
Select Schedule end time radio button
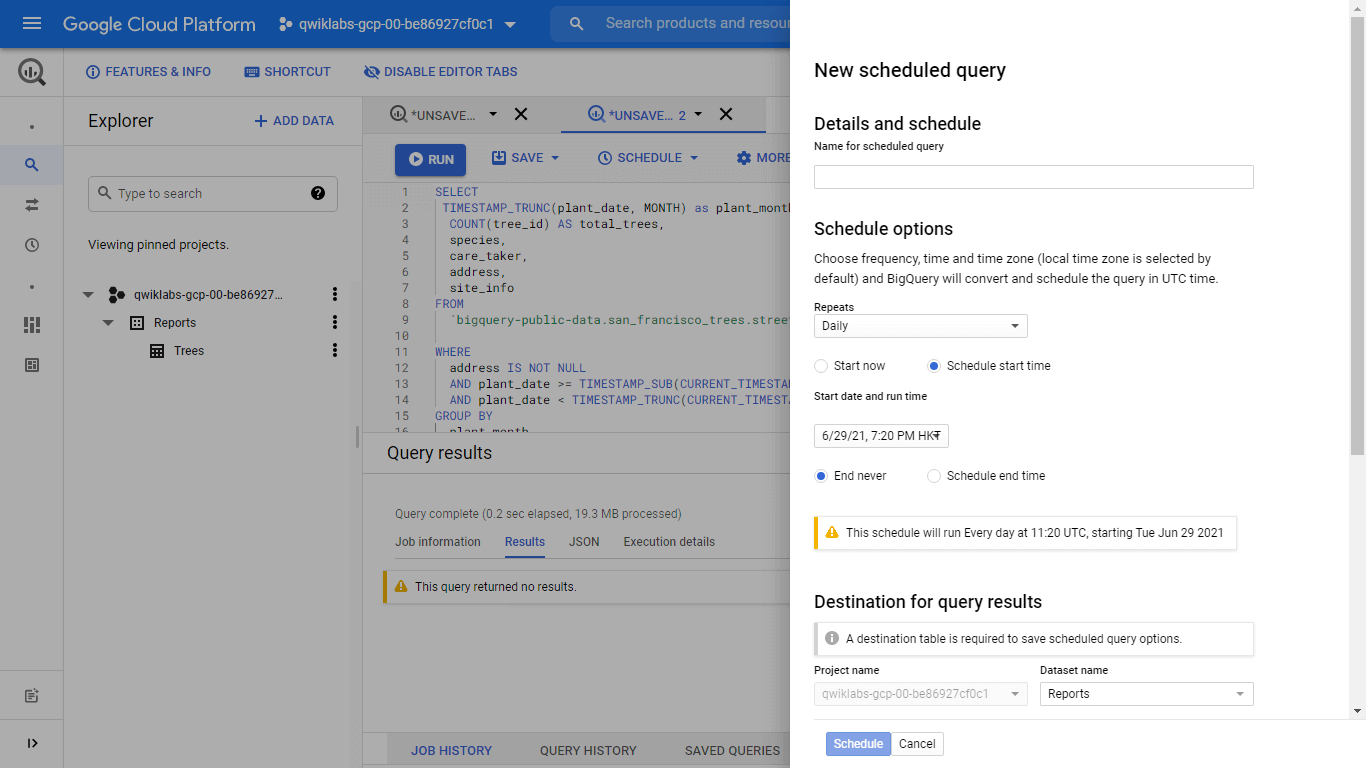[934, 476]
